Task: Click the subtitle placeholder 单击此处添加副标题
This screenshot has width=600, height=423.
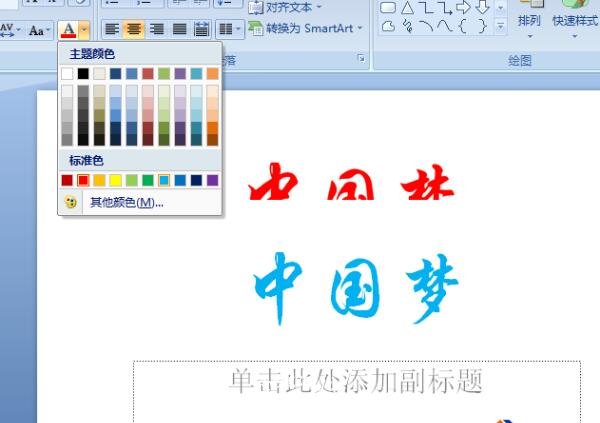Action: point(356,381)
